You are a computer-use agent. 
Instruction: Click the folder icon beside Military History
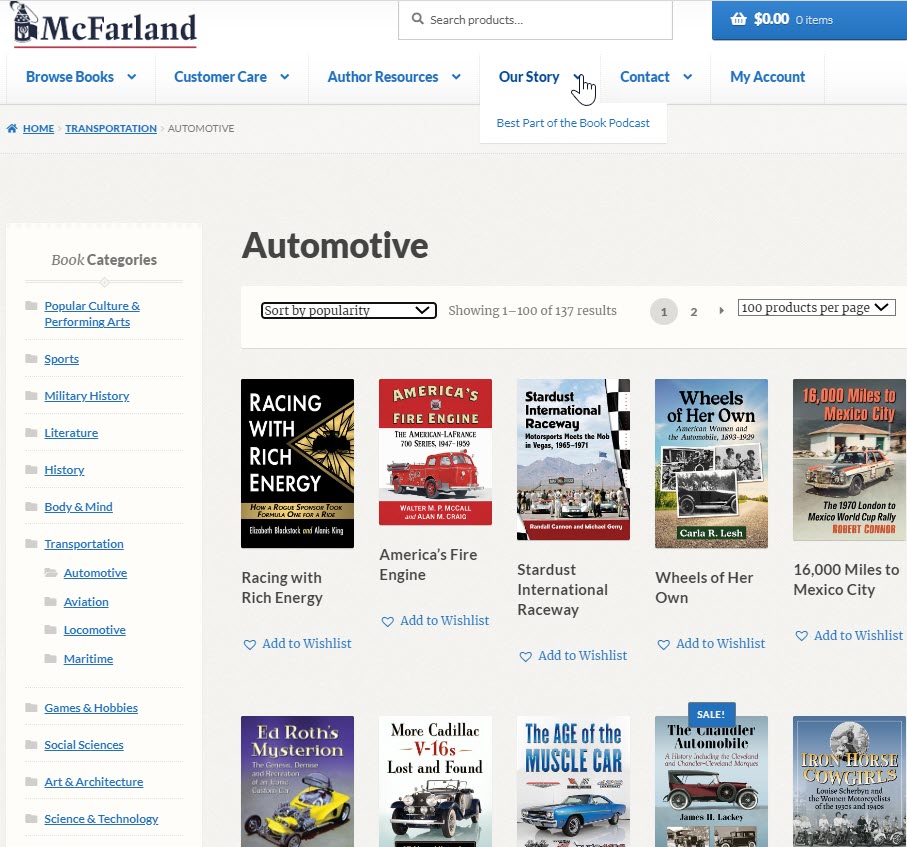tap(32, 396)
